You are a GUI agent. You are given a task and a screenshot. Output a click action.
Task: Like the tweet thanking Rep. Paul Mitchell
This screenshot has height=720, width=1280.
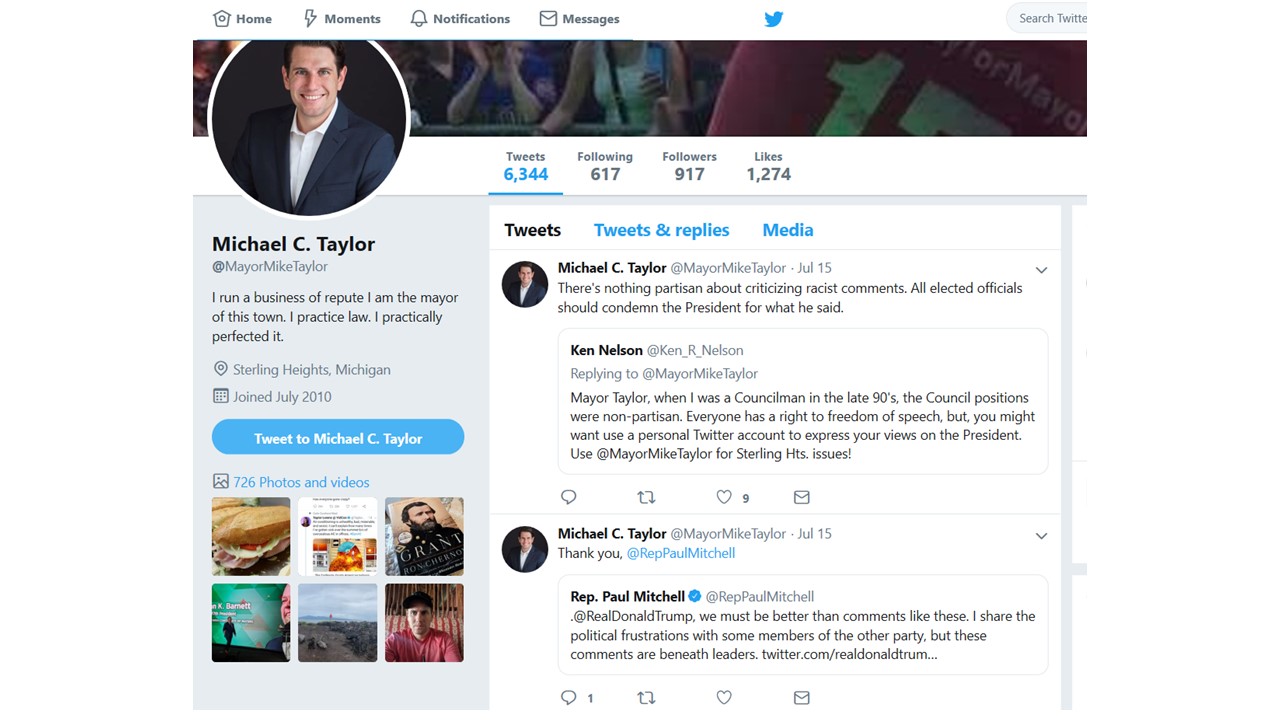(x=724, y=697)
